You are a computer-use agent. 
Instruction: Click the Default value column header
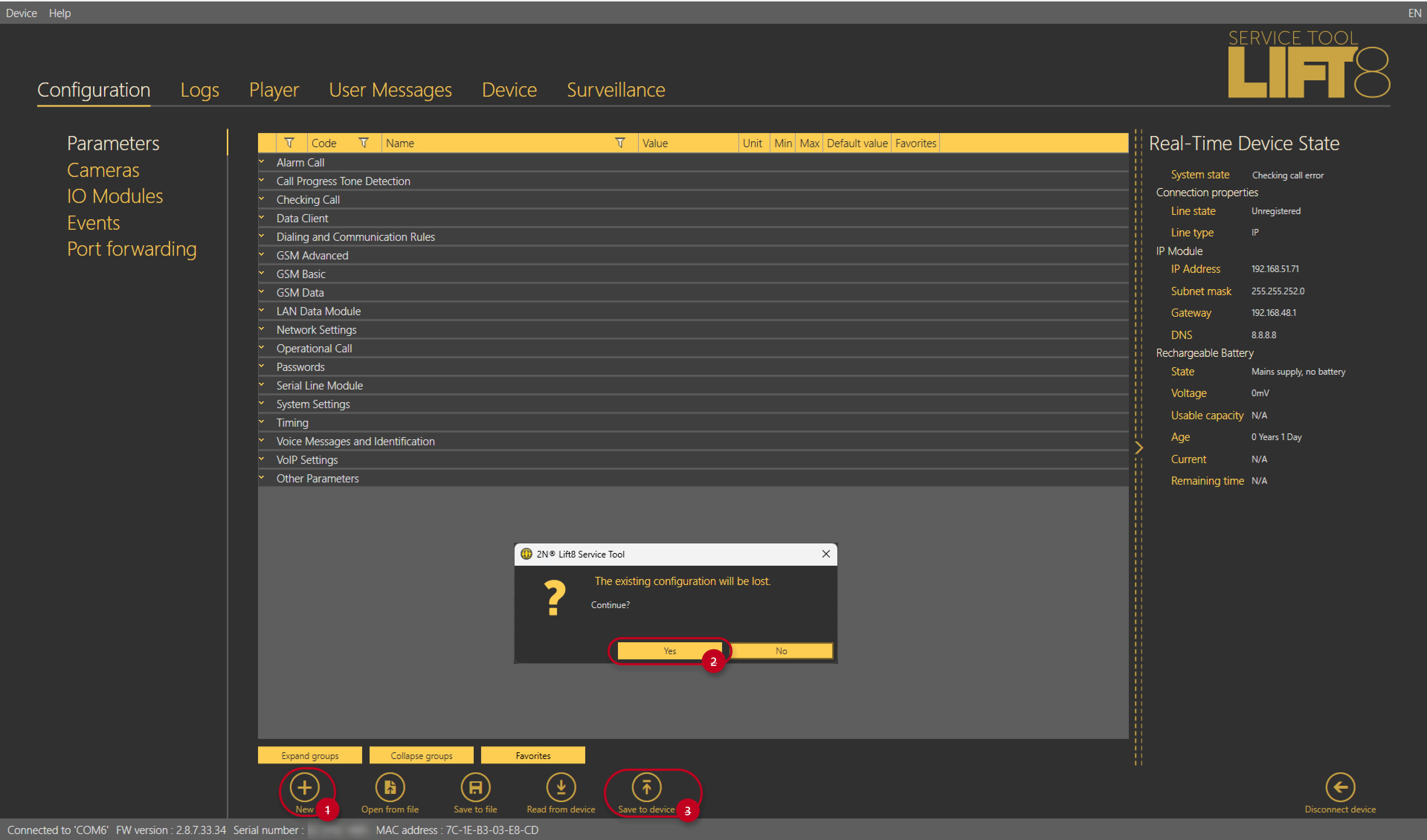click(857, 143)
